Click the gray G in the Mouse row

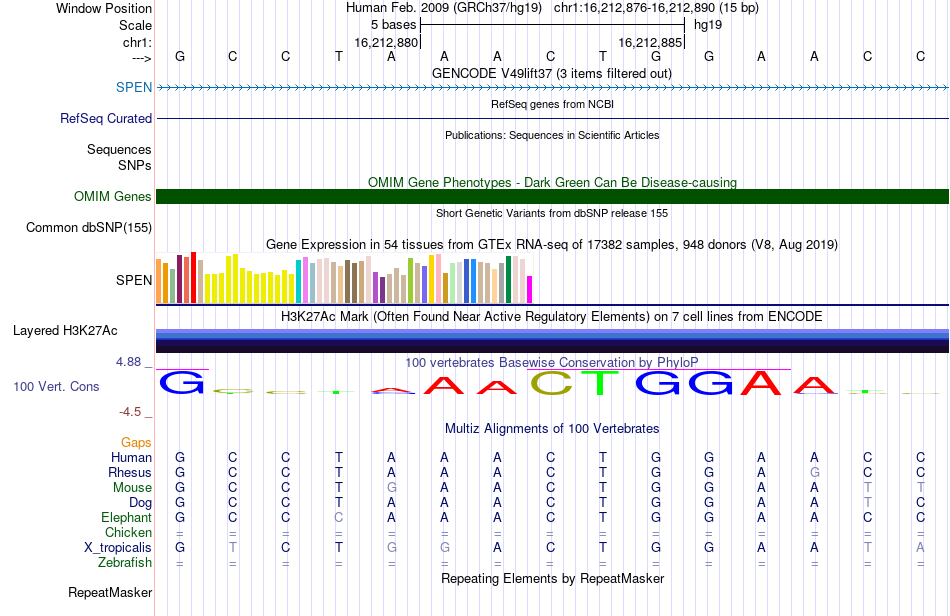tap(391, 488)
